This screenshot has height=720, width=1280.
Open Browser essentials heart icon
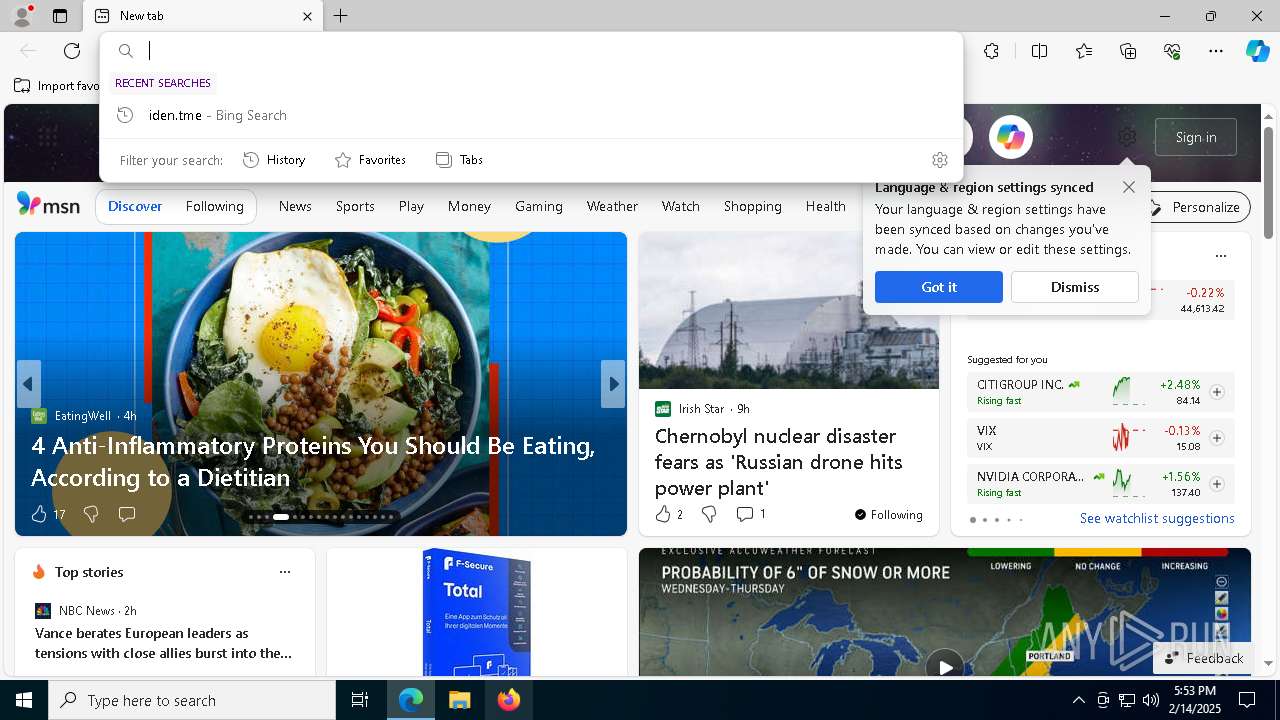1172,51
